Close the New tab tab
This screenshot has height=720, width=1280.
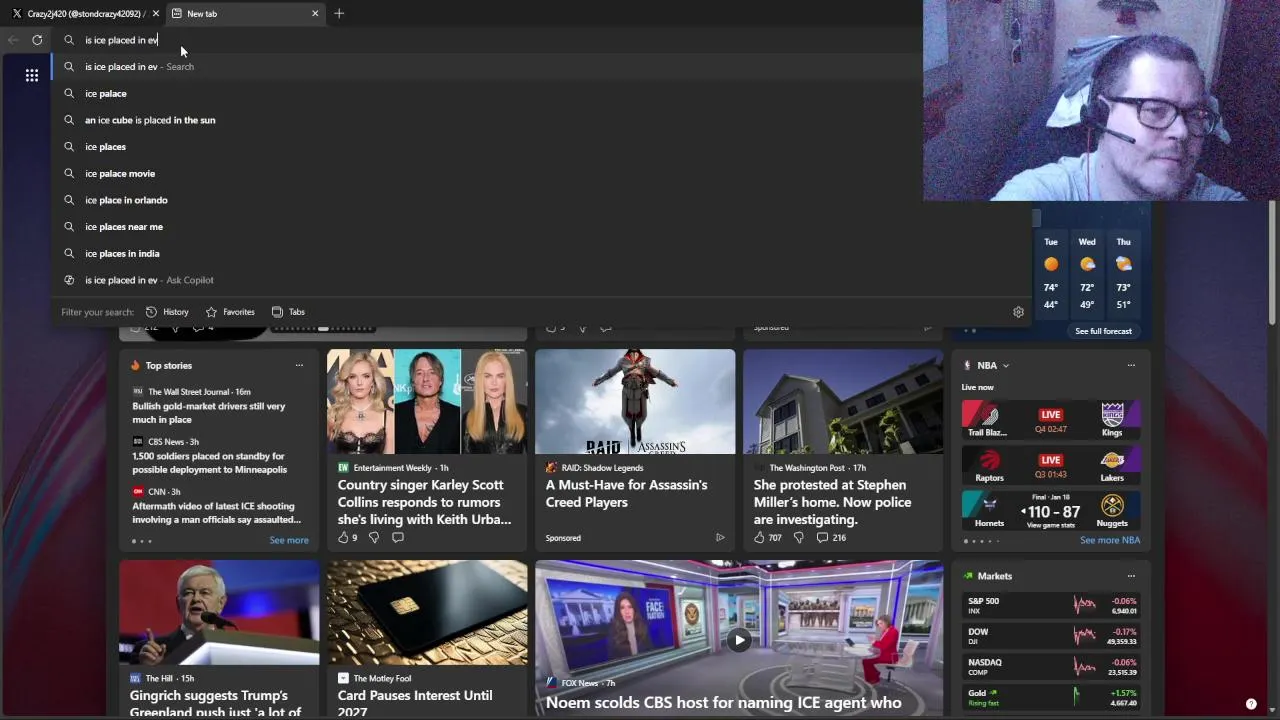pos(315,13)
